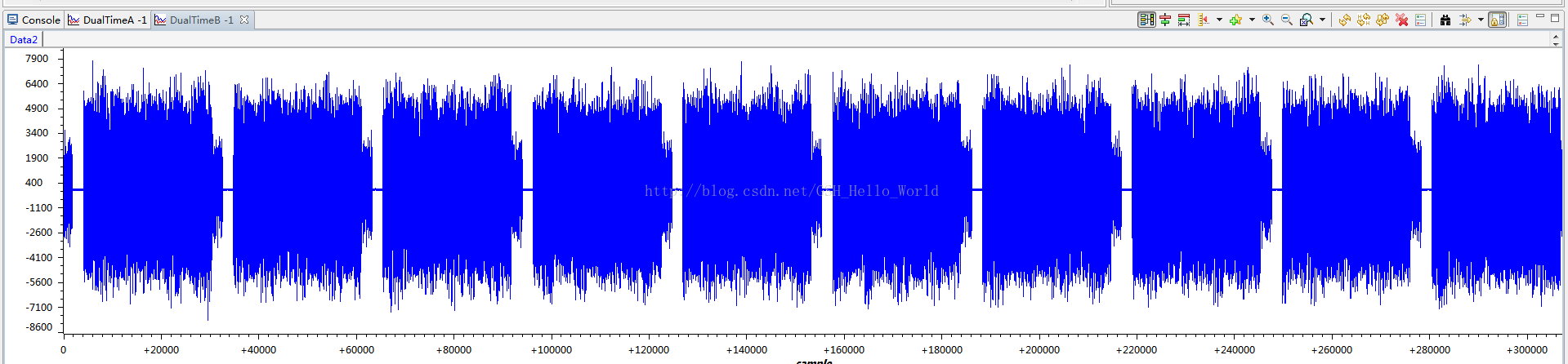
Task: Open the dropdown beside the ruler marker icon
Action: tap(1219, 20)
